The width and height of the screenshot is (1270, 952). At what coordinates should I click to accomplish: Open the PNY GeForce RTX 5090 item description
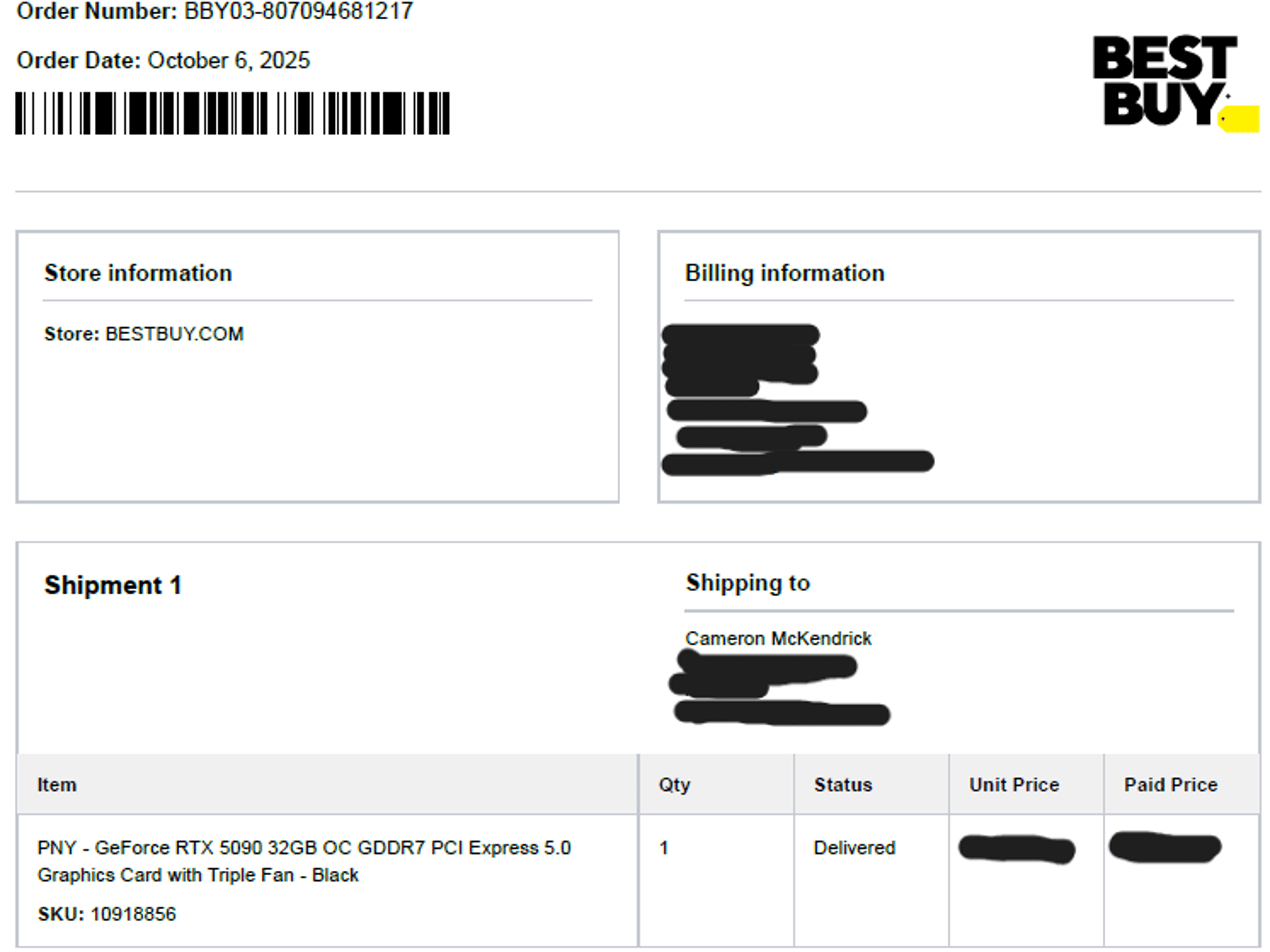point(304,861)
